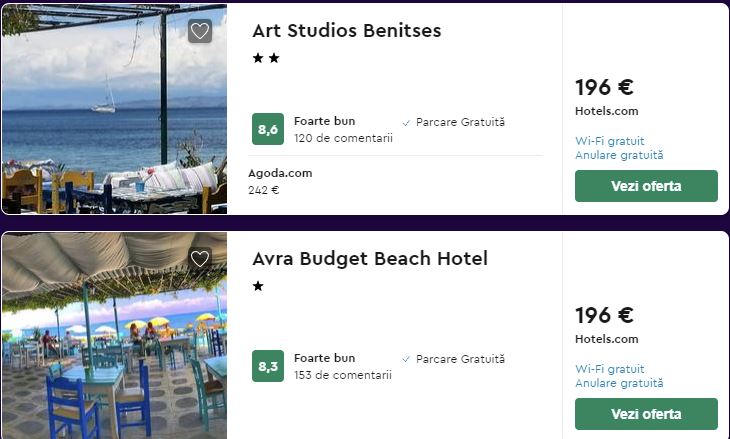Viewport: 730px width, 439px height.
Task: Click the 8,3 rating badge
Action: (x=268, y=366)
